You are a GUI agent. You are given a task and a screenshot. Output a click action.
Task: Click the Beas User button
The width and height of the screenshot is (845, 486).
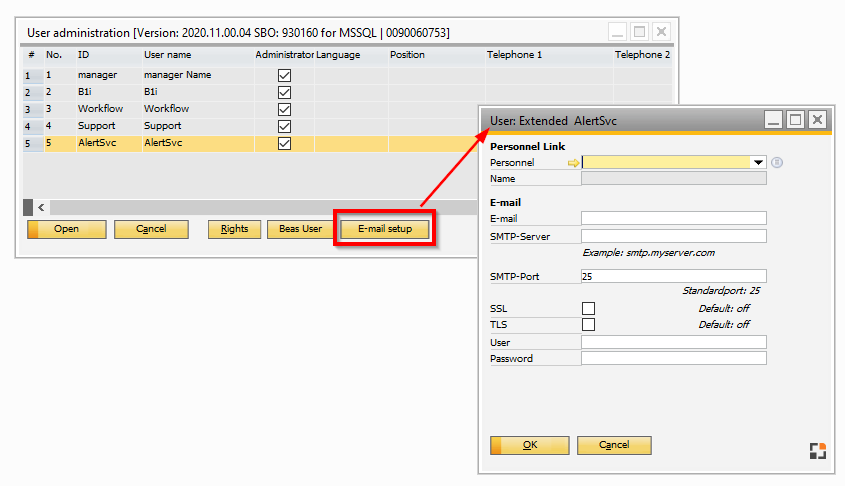300,229
